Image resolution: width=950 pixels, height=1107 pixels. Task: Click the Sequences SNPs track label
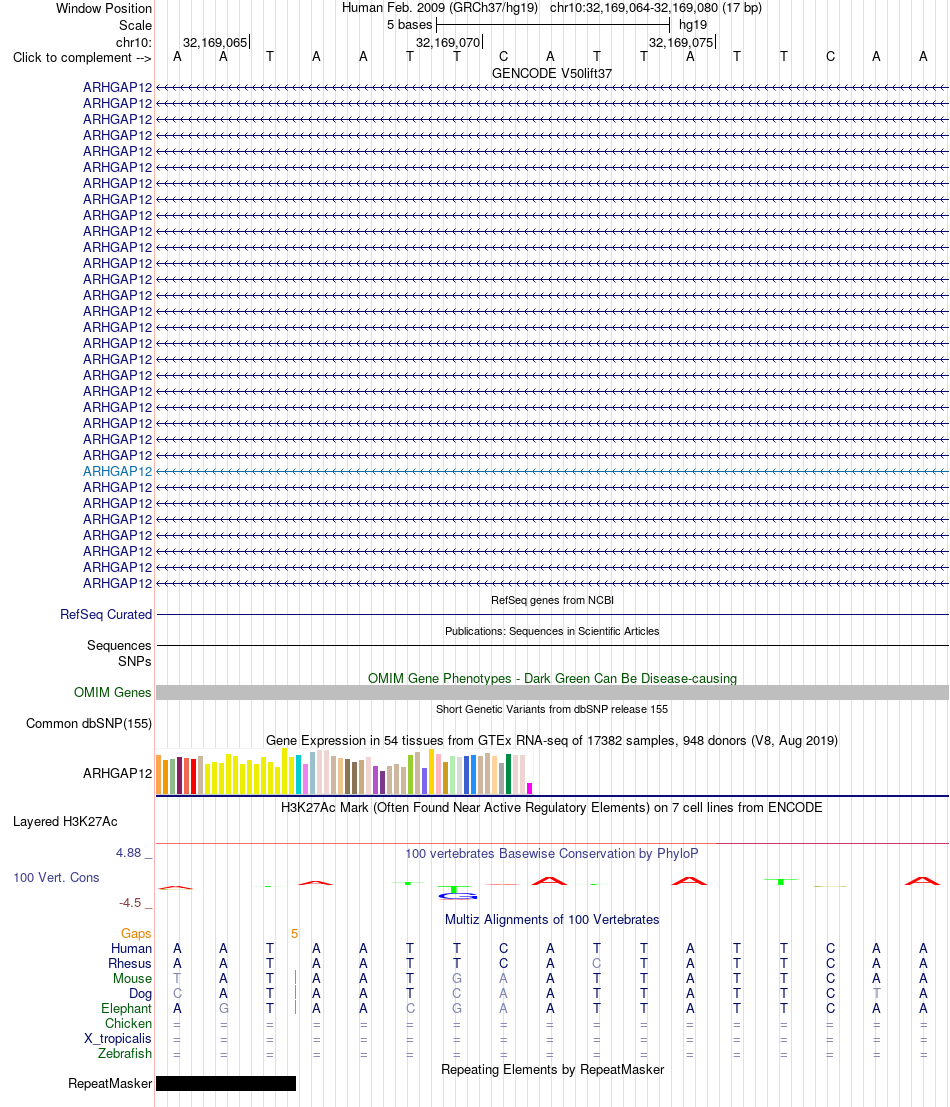pyautogui.click(x=119, y=653)
